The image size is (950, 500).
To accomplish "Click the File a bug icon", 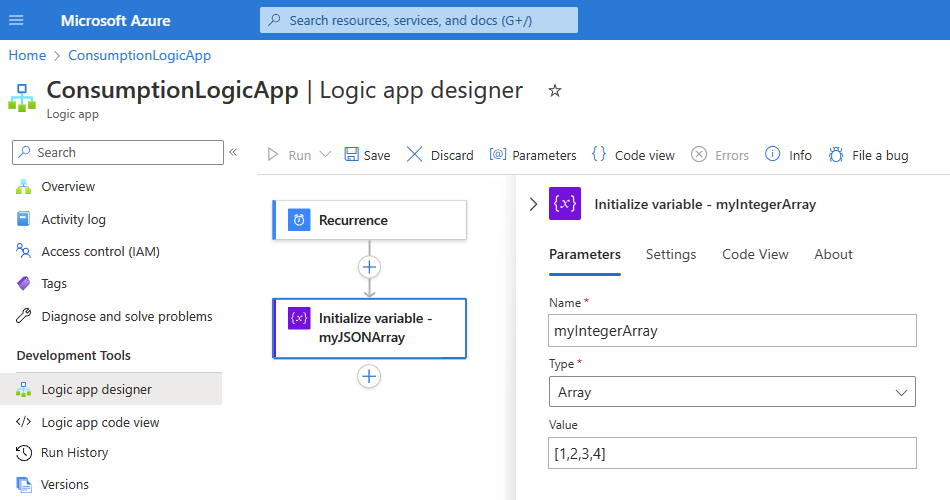I will 835,155.
